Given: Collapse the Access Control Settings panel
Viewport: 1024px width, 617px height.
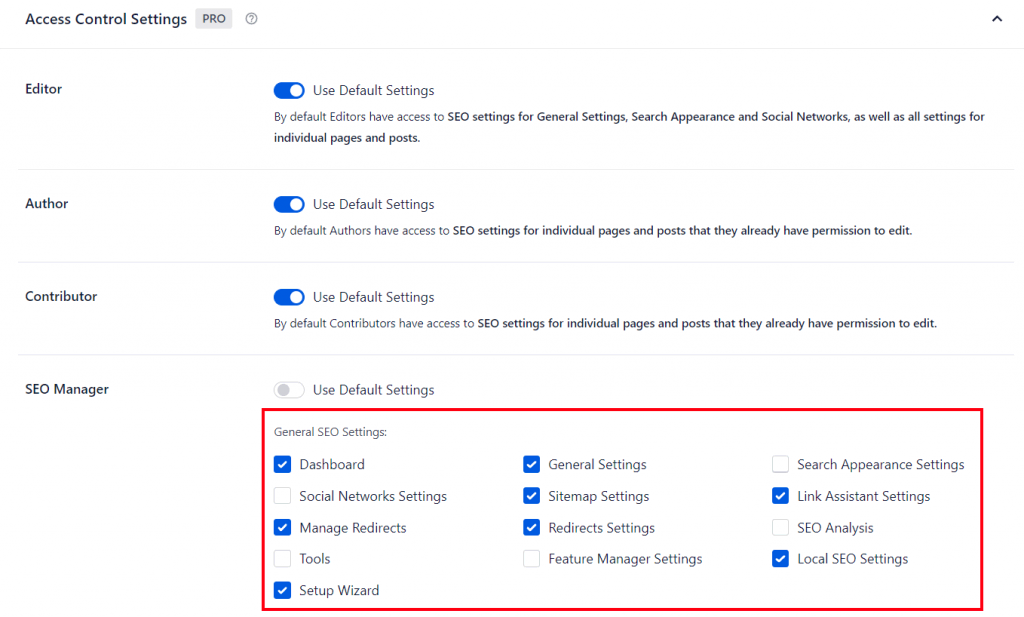Looking at the screenshot, I should tap(996, 19).
